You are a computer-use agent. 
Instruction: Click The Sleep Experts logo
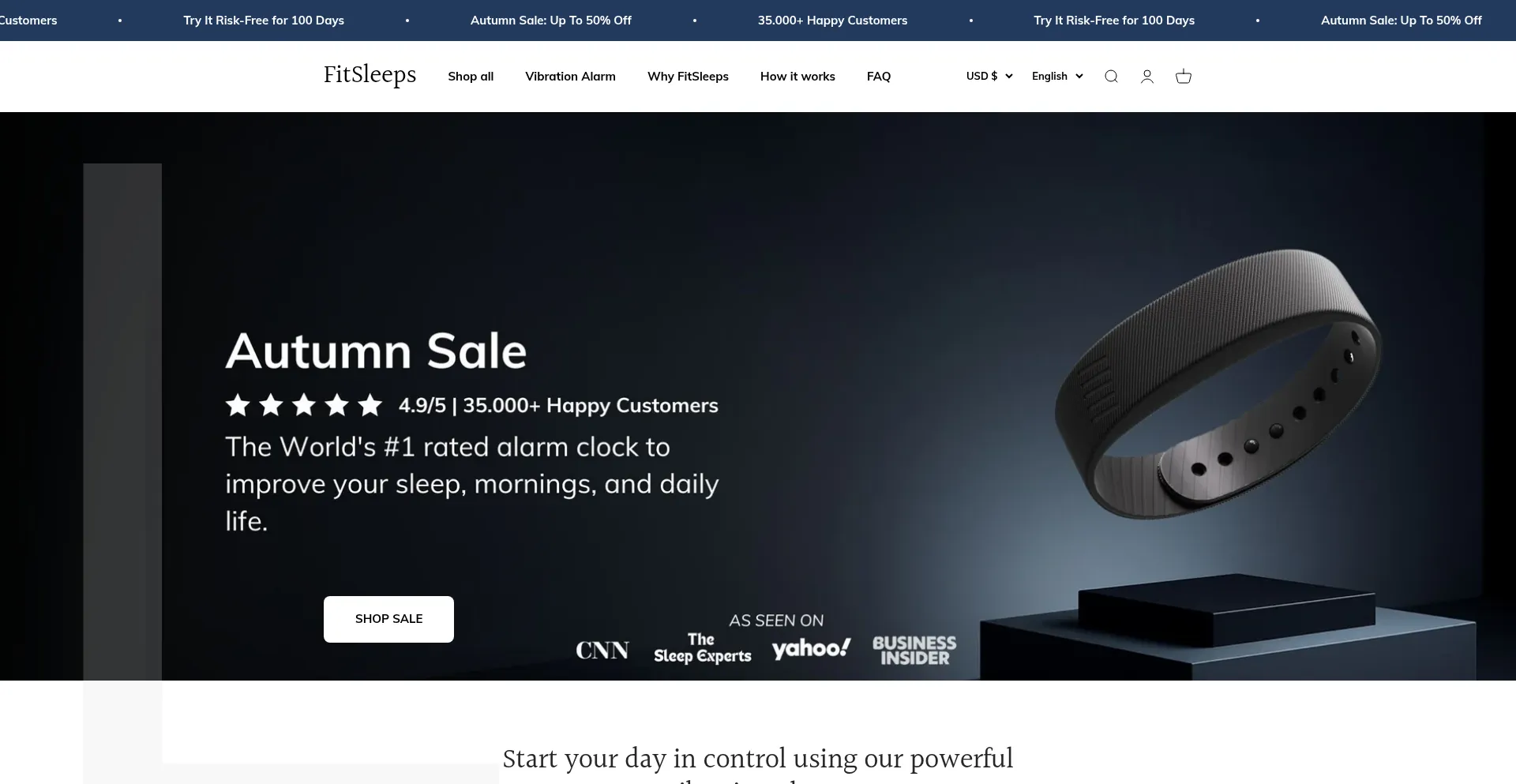tap(702, 648)
